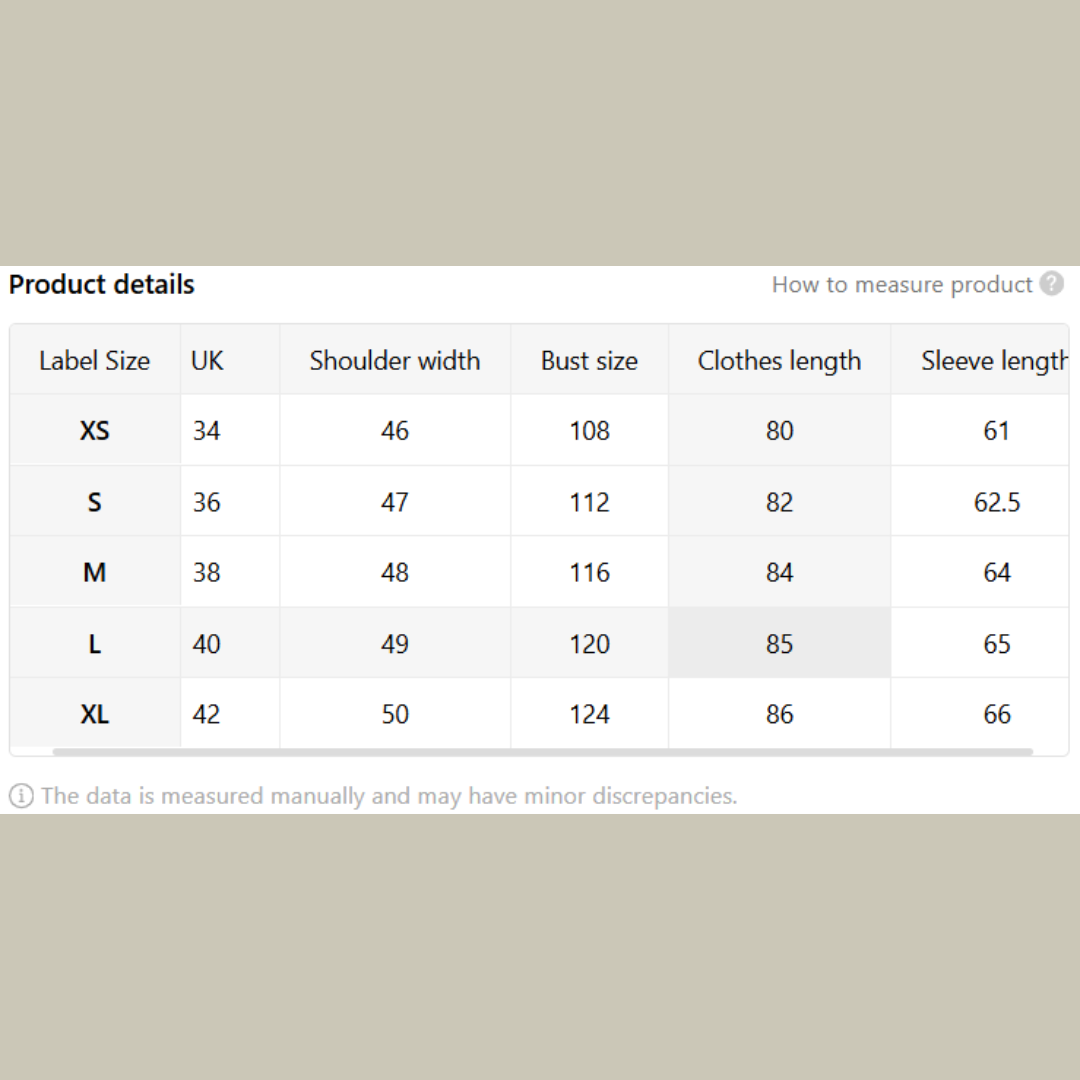Select the XS size row label
The image size is (1080, 1080).
point(94,431)
